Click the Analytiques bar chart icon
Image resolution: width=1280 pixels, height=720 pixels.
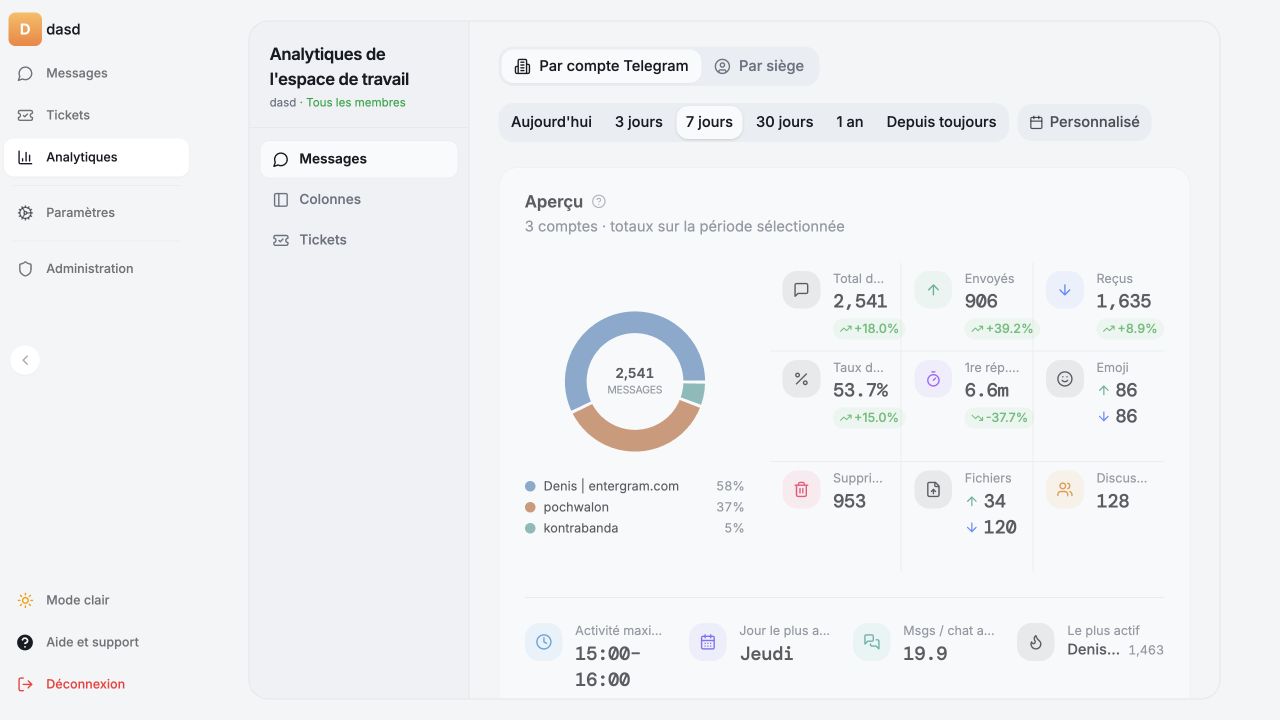pyautogui.click(x=26, y=157)
